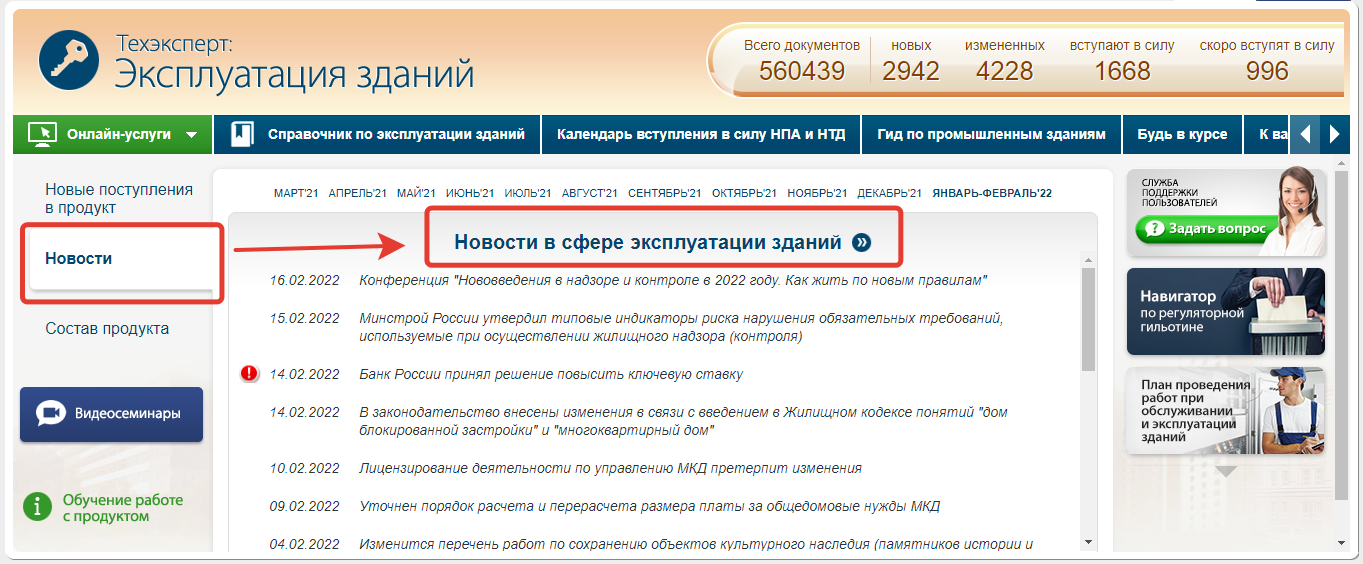Open Новости в сфере эксплуатации зданий heading

coord(648,242)
